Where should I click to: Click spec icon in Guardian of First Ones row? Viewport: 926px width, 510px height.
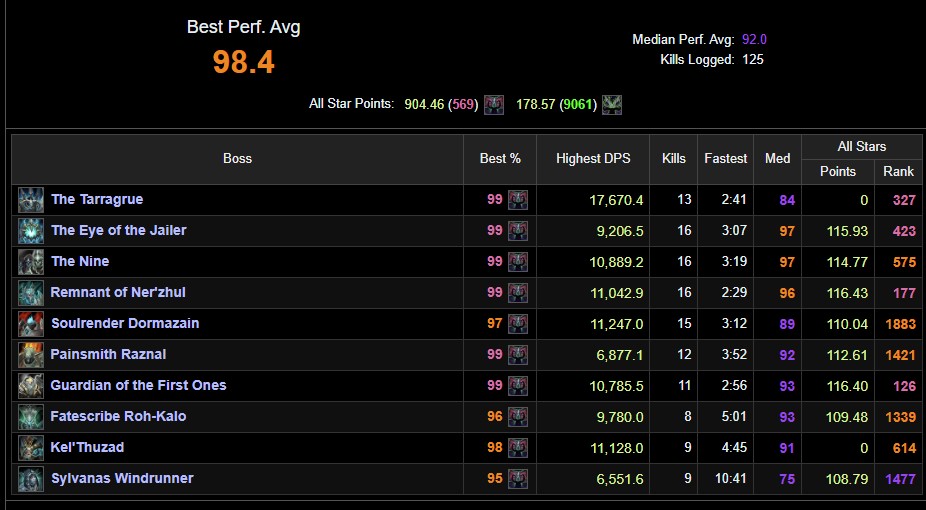[518, 386]
